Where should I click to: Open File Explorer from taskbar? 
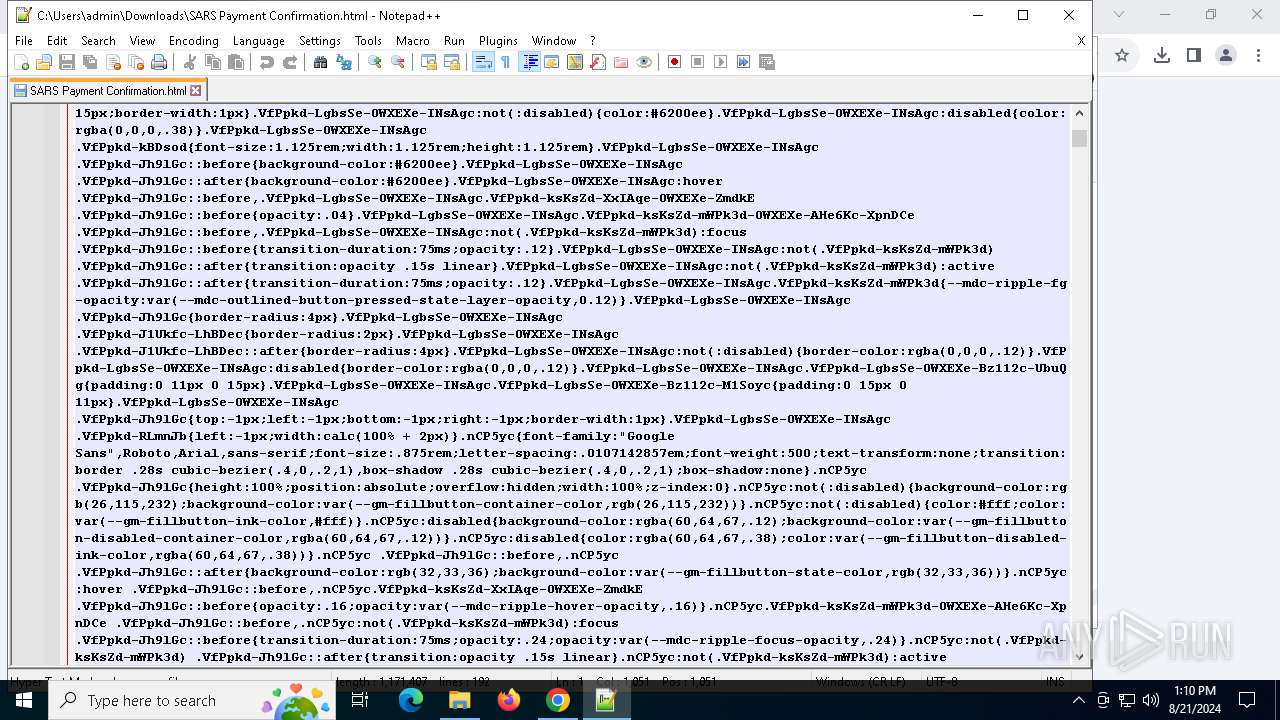459,700
